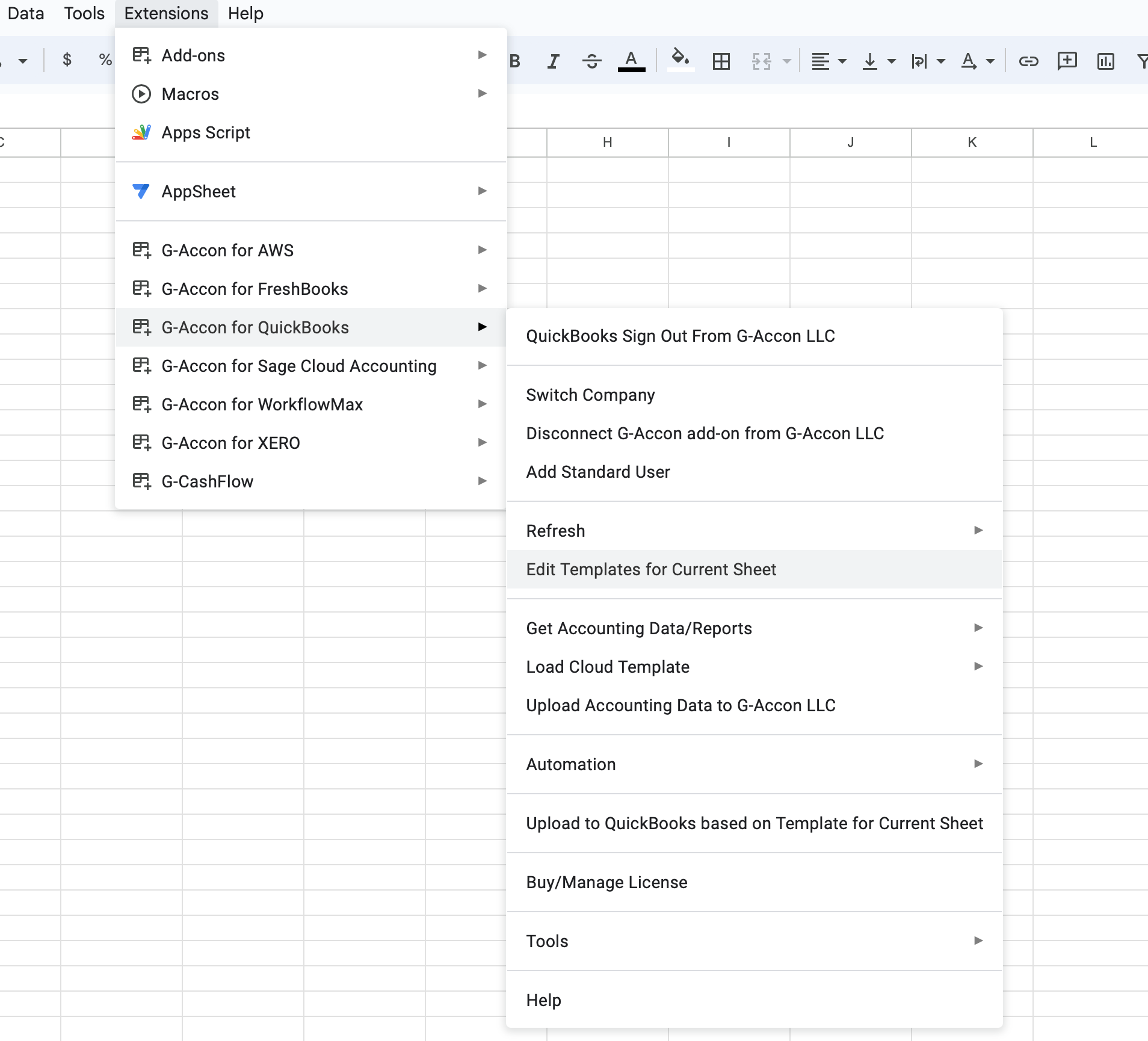Expand the text rotation dropdown arrow
This screenshot has height=1041, width=1148.
click(990, 61)
